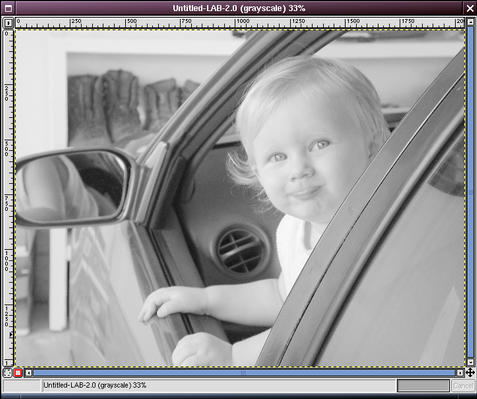Click the vertical scrollbar down arrow

tap(470, 362)
